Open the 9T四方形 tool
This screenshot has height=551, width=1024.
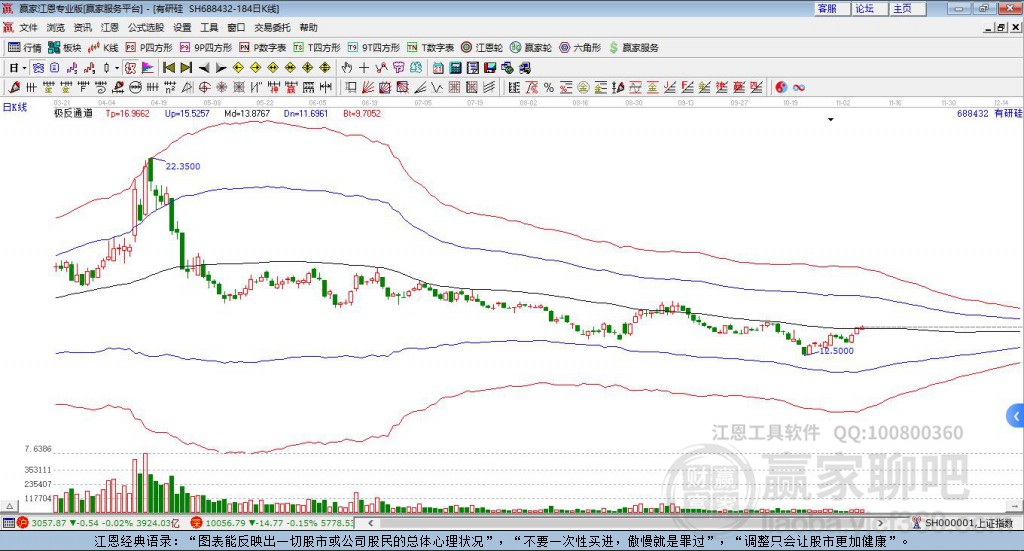(x=374, y=48)
